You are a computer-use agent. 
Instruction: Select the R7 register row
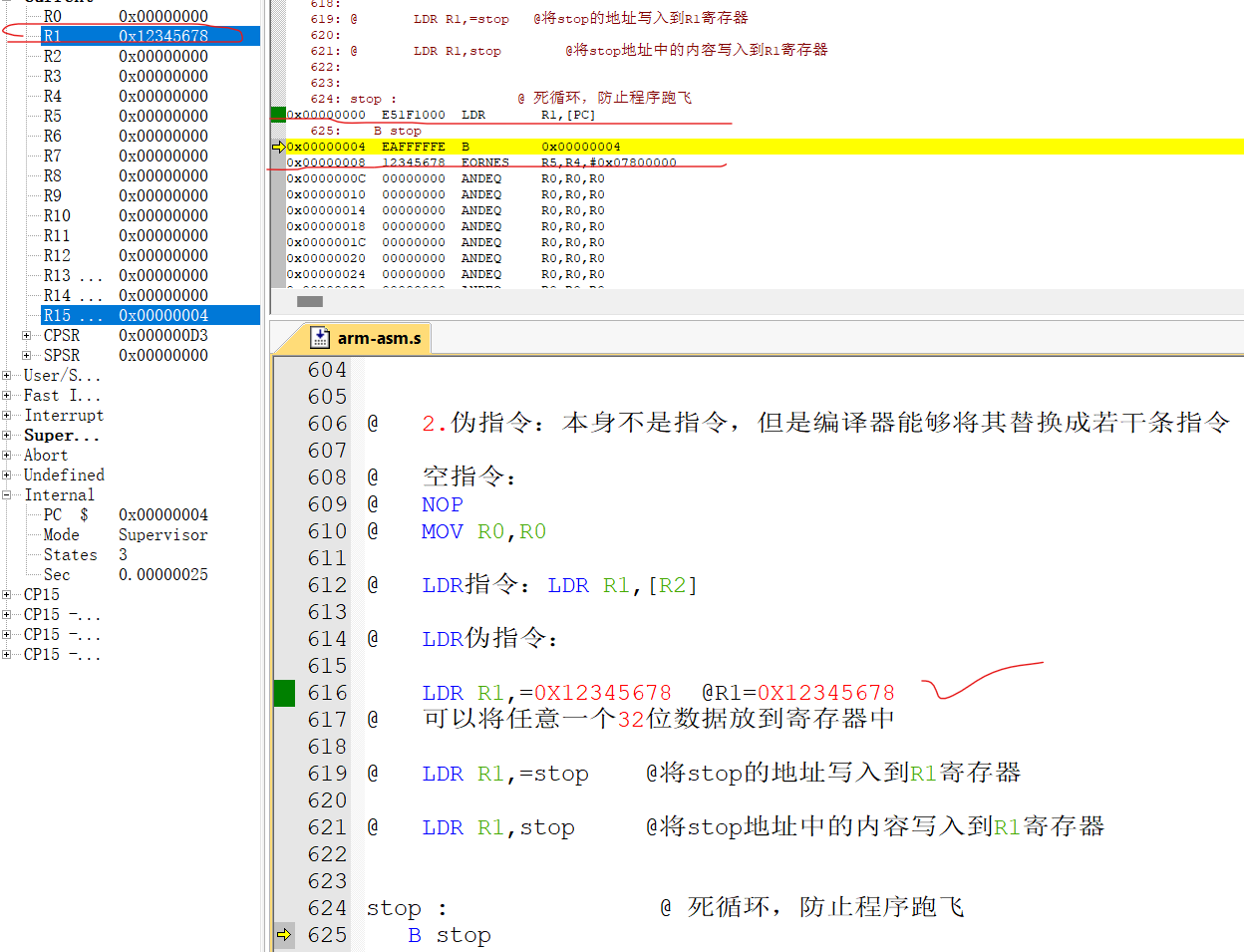point(150,156)
